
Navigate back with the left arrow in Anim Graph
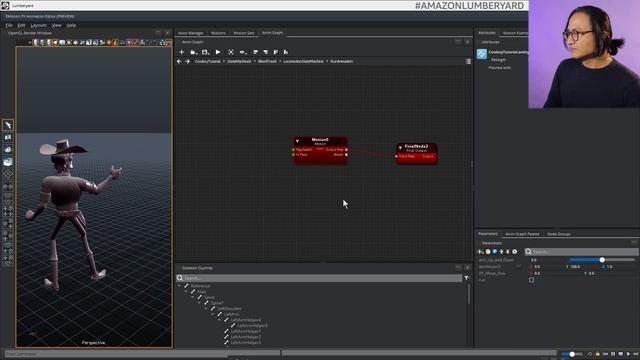coord(179,61)
